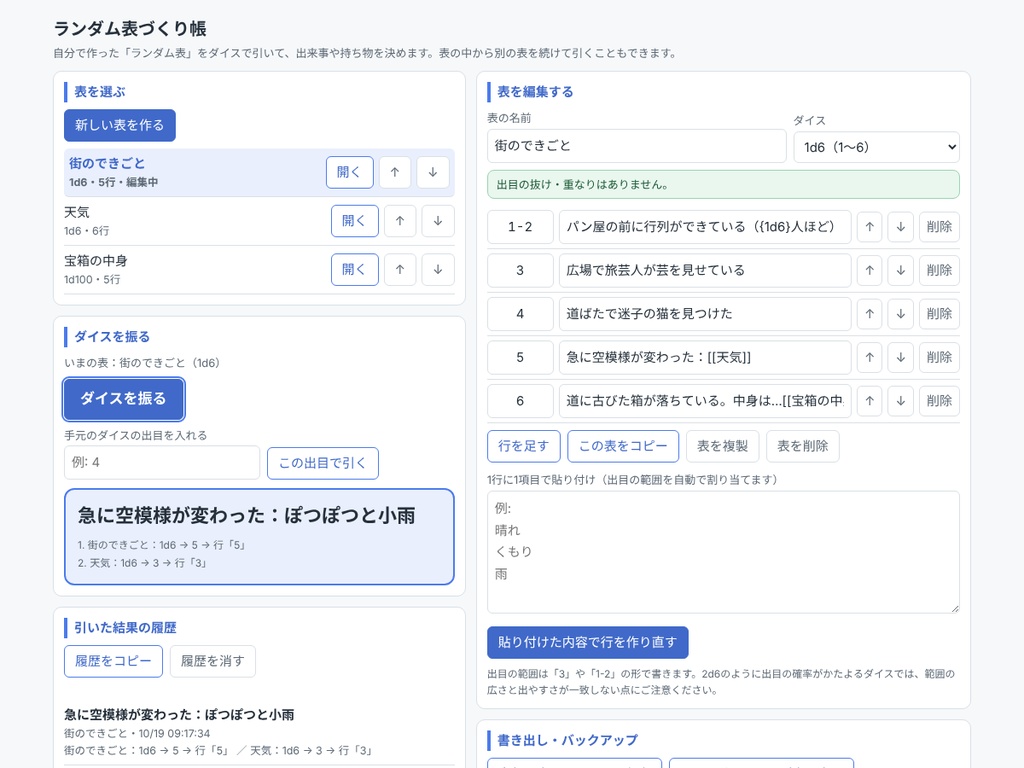Viewport: 1024px width, 768px height.
Task: Open the 天気 table with 開く
Action: [355, 221]
